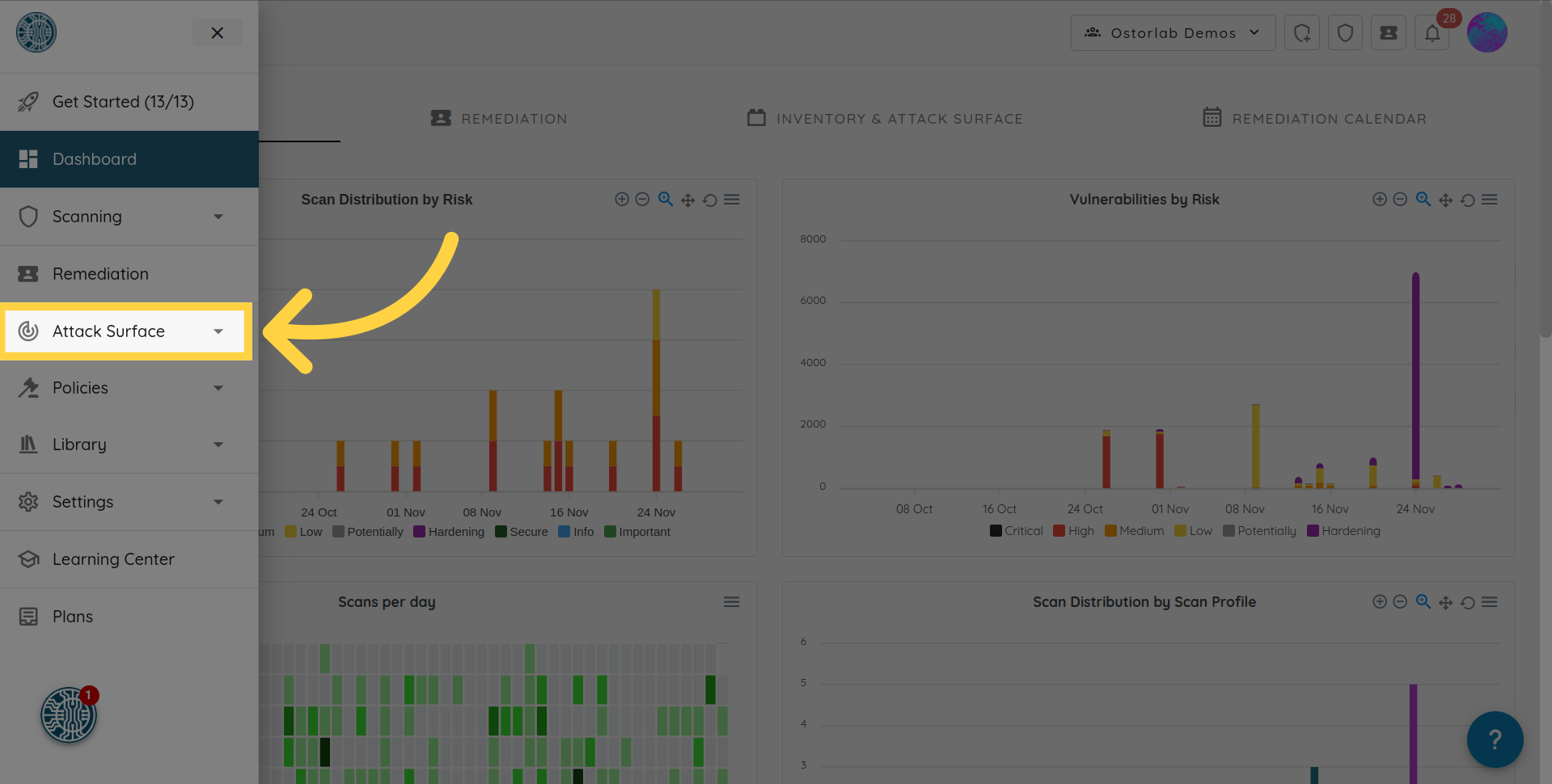
Task: Click the user profile avatar
Action: point(1486,33)
